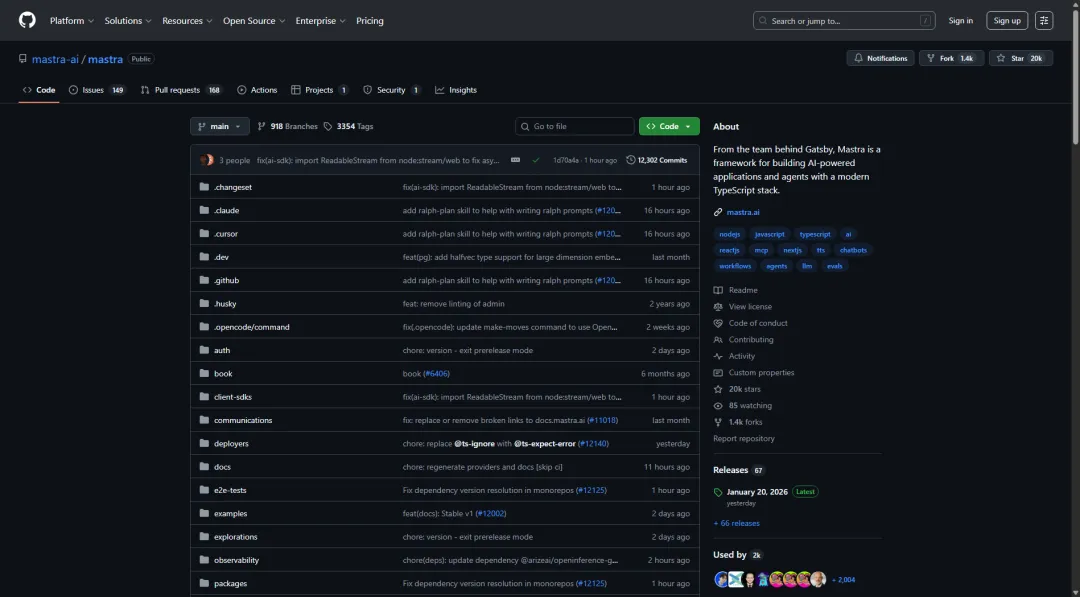Star the repository with Star button

point(1021,59)
